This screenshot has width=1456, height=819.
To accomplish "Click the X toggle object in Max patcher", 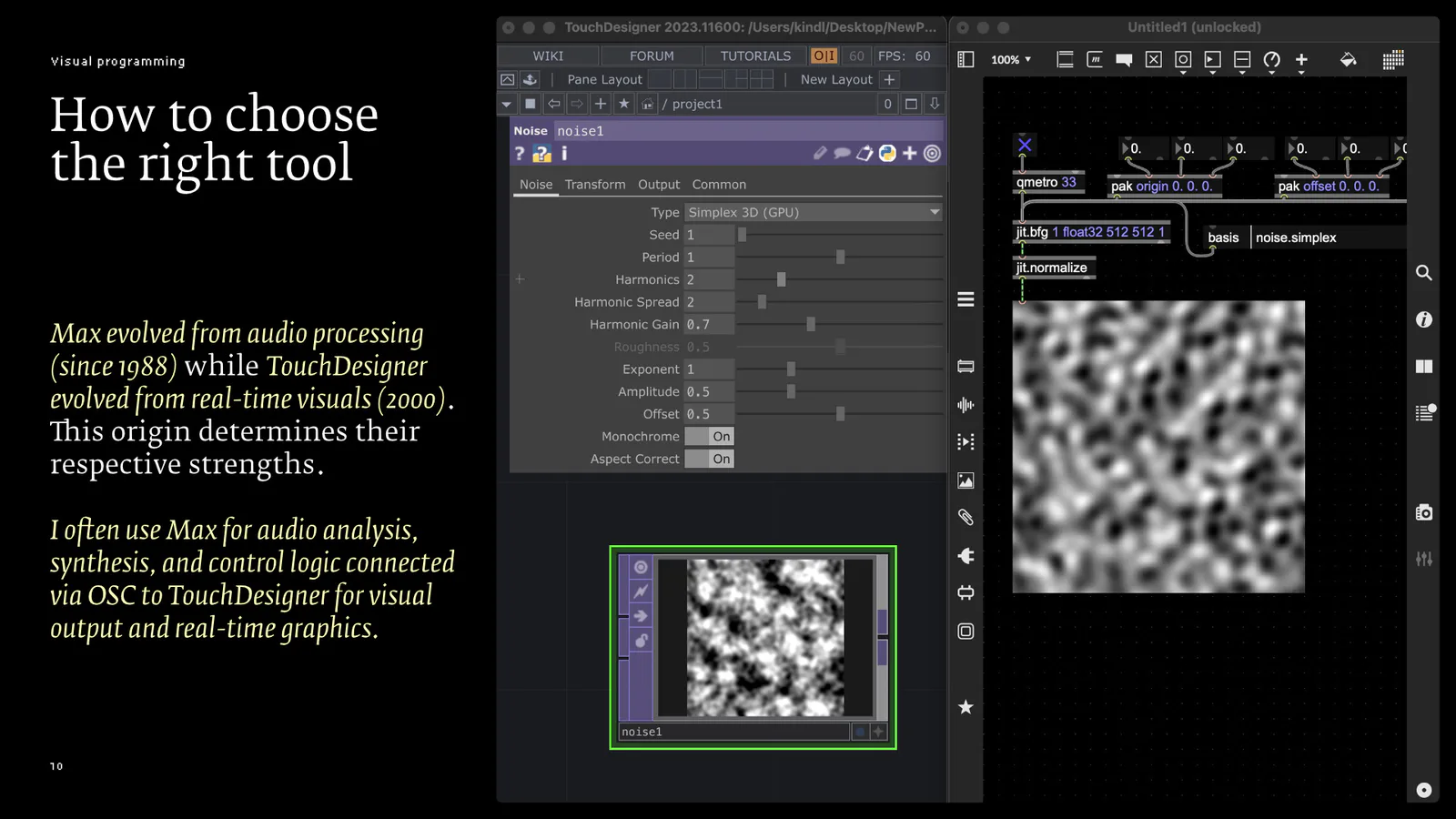I will pos(1025,145).
